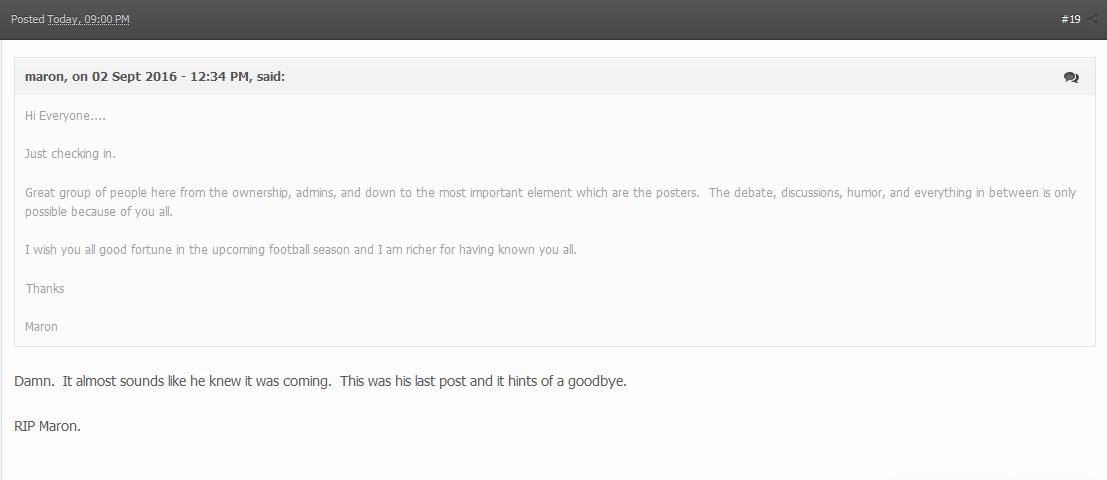Click the word 'said:' in quote header
The height and width of the screenshot is (480, 1107).
(x=270, y=76)
